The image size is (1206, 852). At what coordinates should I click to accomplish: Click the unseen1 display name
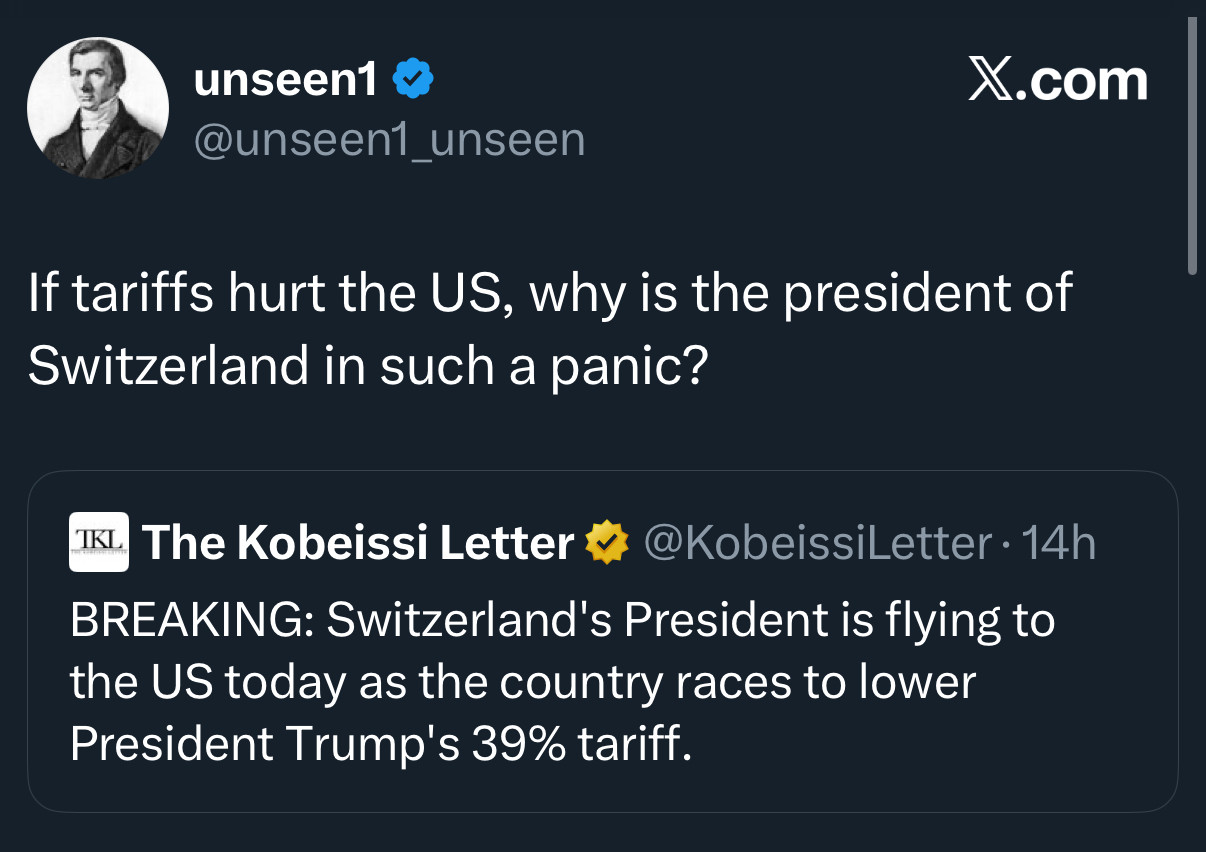(286, 81)
